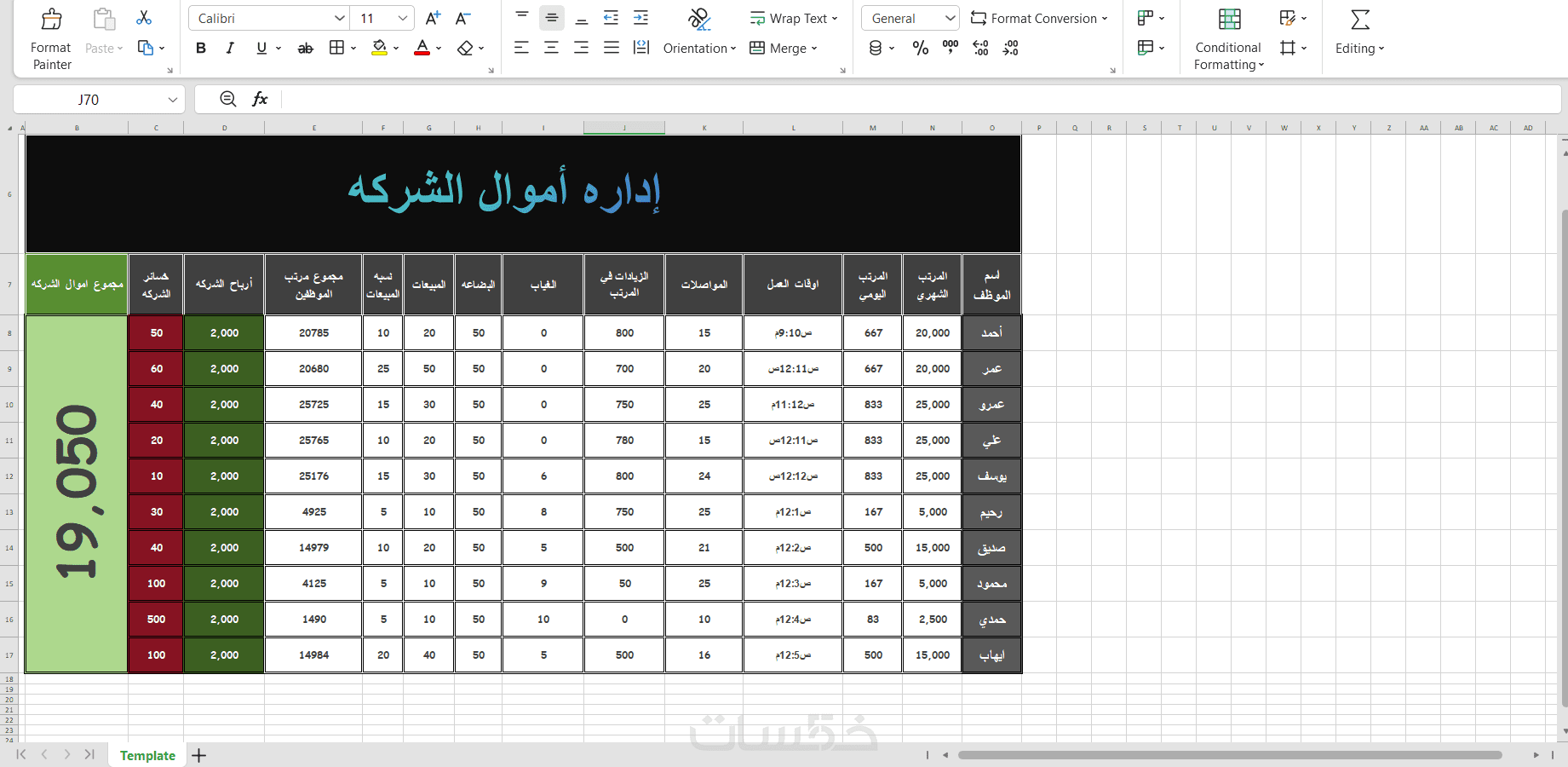Expand the Paste options arrow
The width and height of the screenshot is (1568, 767).
point(120,49)
